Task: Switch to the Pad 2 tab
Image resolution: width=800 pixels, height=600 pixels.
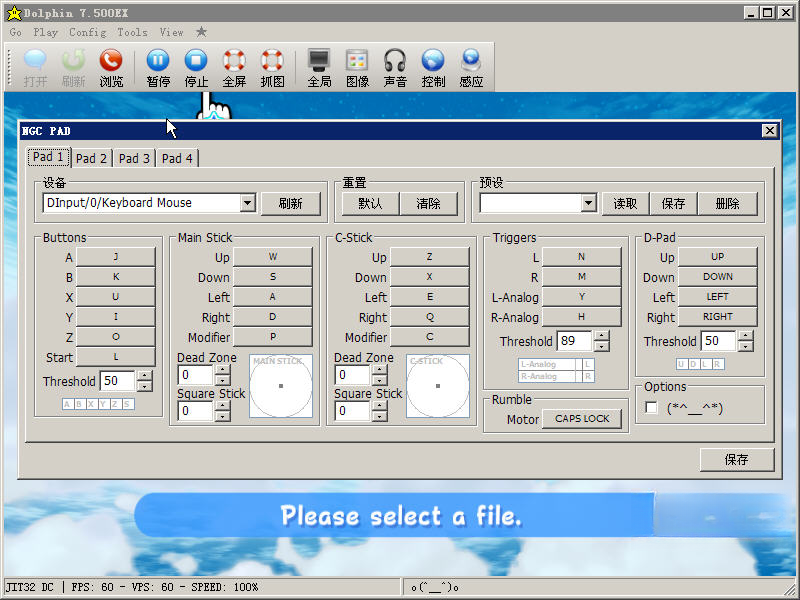Action: point(91,158)
